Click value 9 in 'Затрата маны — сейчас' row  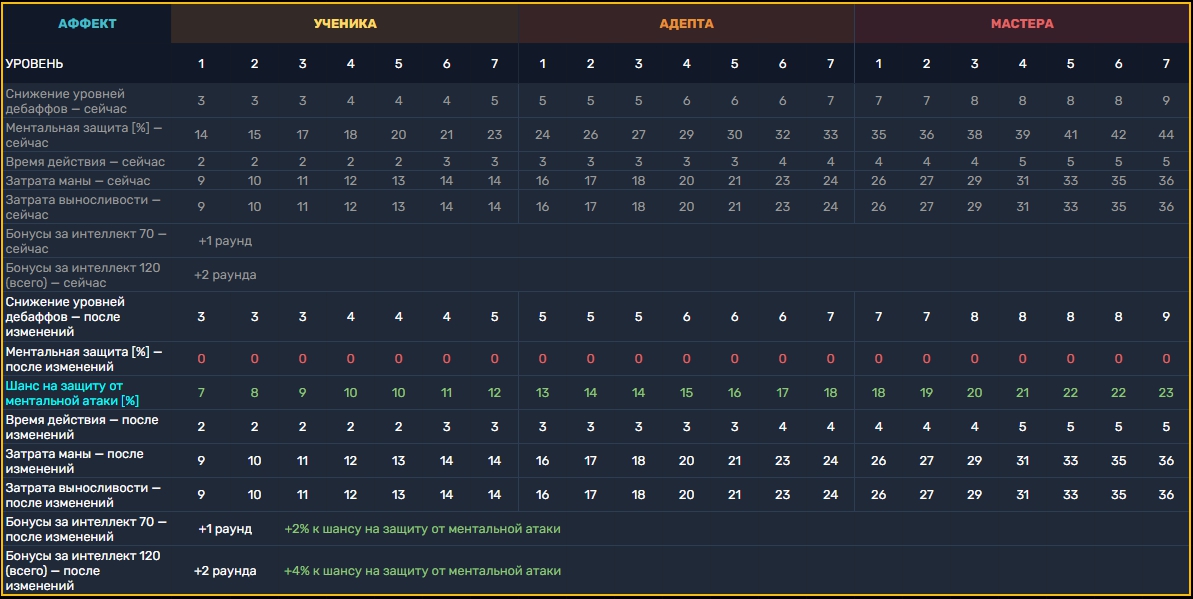[201, 180]
